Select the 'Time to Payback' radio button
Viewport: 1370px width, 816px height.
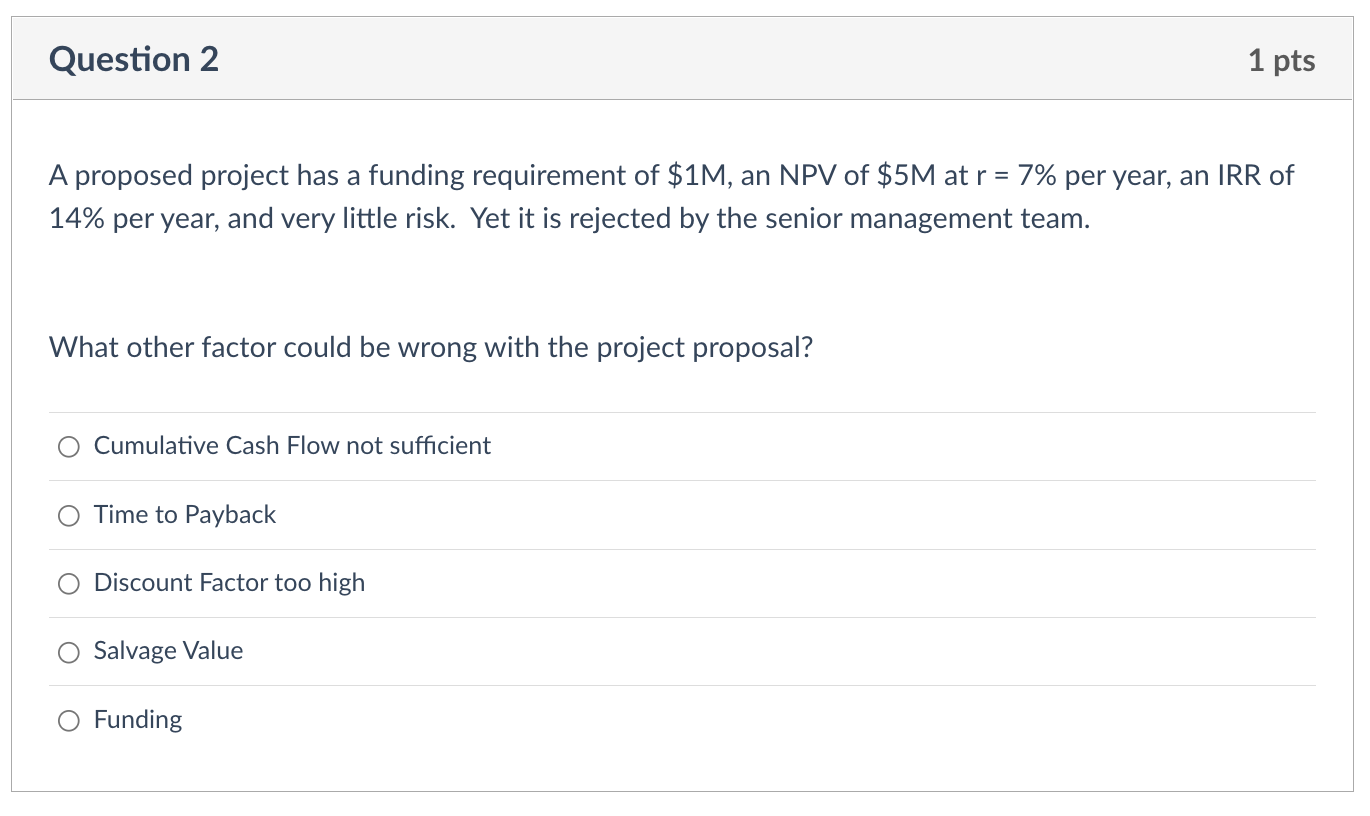pyautogui.click(x=68, y=516)
